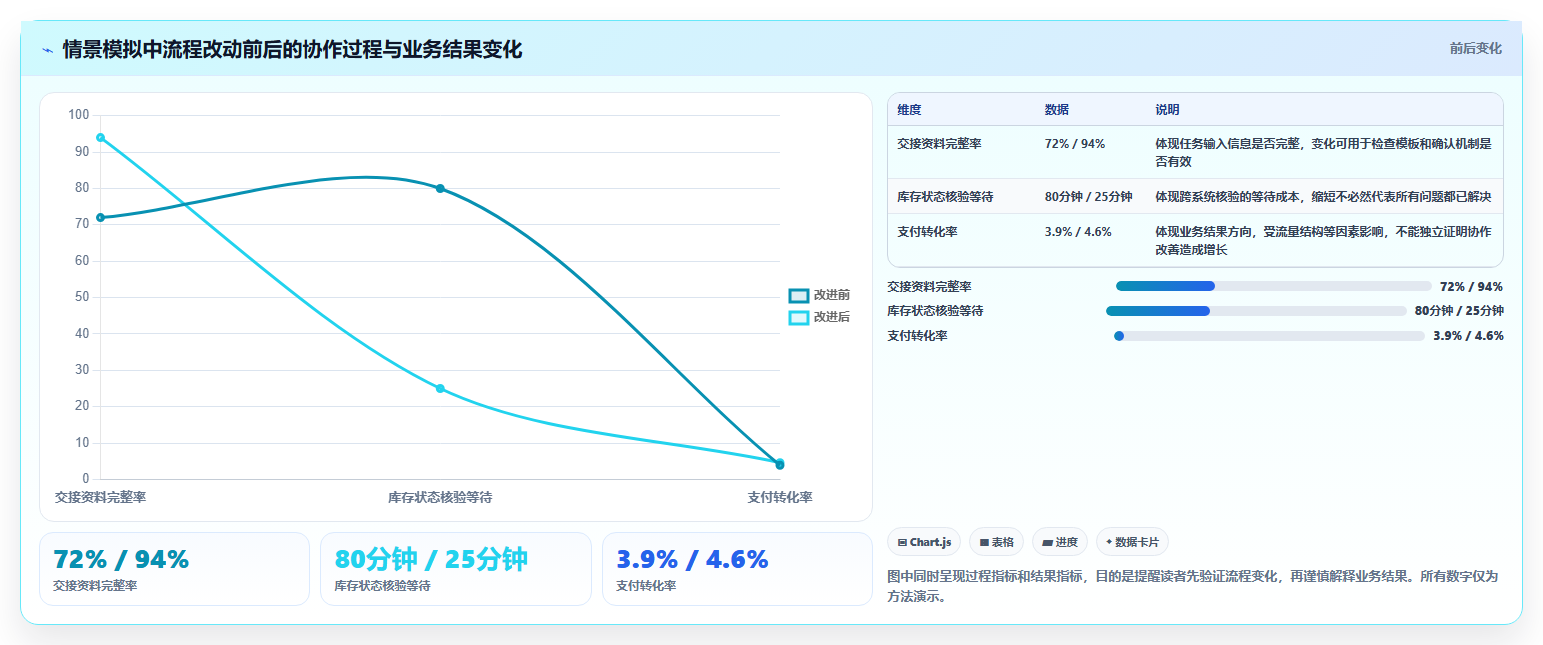Toggle the 改进前 legend entry
The image size is (1543, 645).
click(x=820, y=295)
